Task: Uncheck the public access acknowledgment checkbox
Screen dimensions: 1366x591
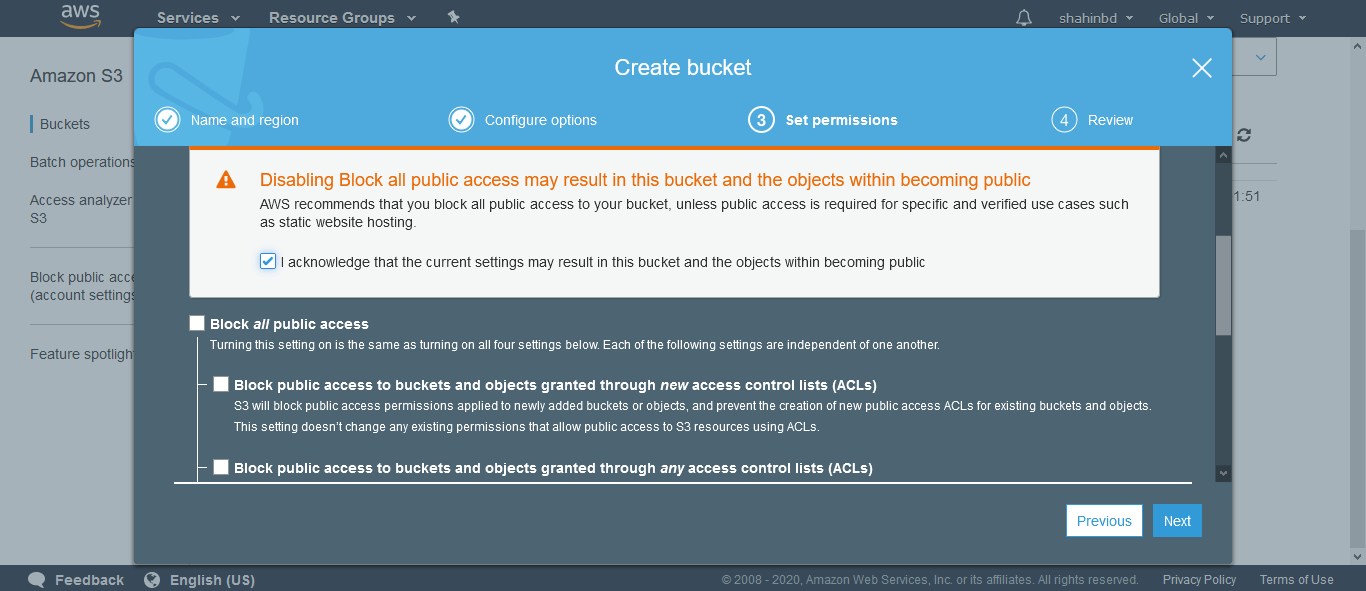Action: pyautogui.click(x=267, y=262)
